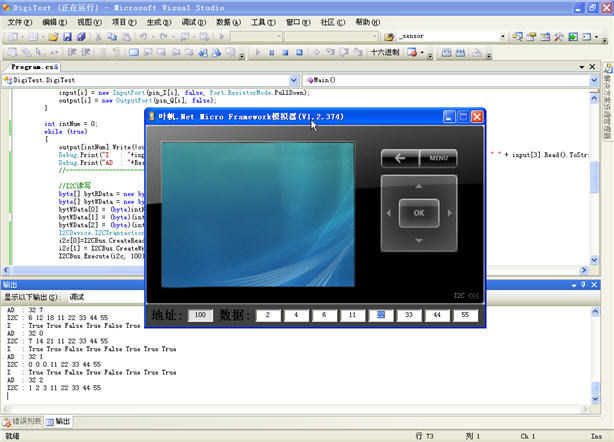The image size is (614, 442).
Task: Open the 文件 (File) menu
Action: [20, 22]
